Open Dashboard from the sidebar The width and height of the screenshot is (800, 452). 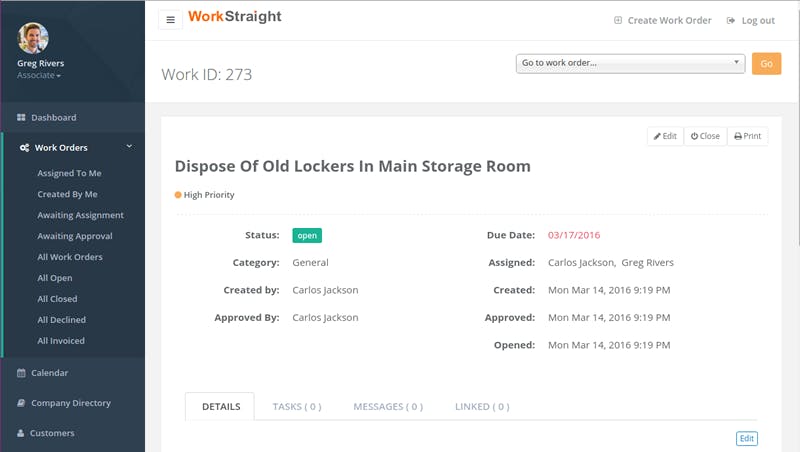53,117
